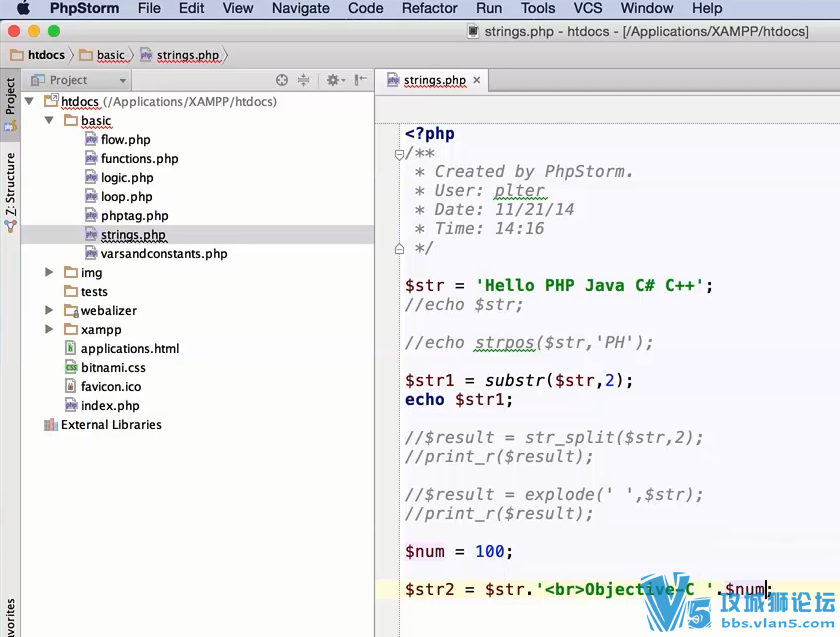Select the strings.php editor tab
840x637 pixels.
tap(434, 80)
